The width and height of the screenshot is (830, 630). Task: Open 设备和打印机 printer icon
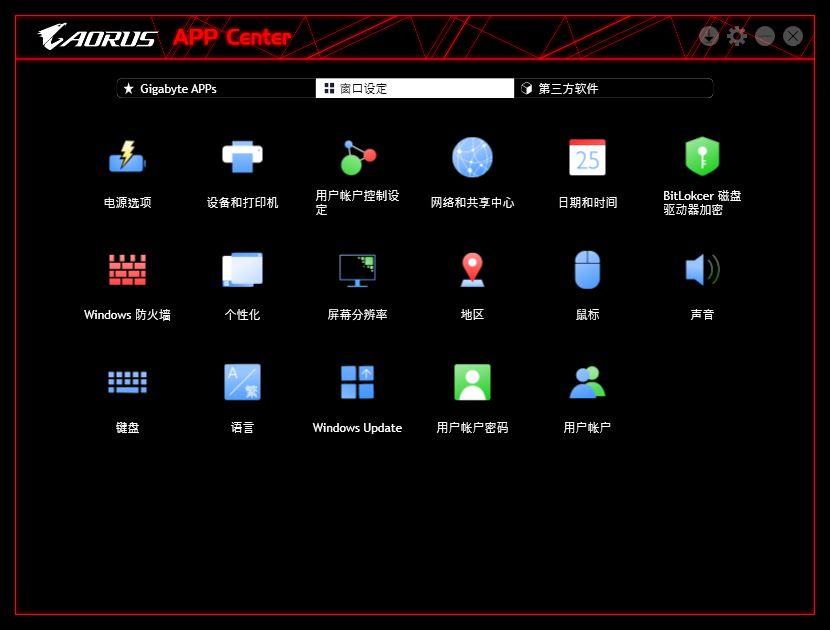click(242, 157)
